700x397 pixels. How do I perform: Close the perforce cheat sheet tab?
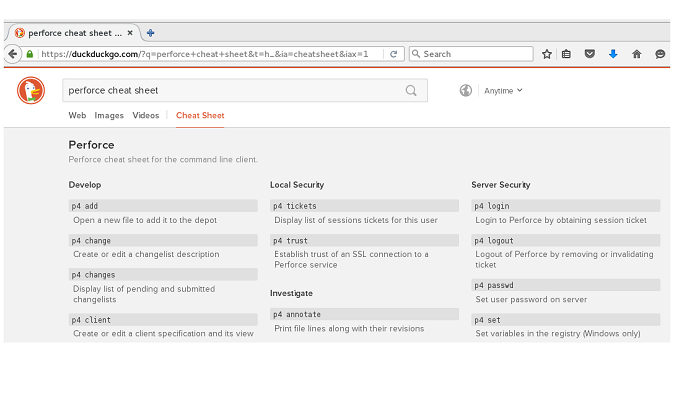pos(130,33)
